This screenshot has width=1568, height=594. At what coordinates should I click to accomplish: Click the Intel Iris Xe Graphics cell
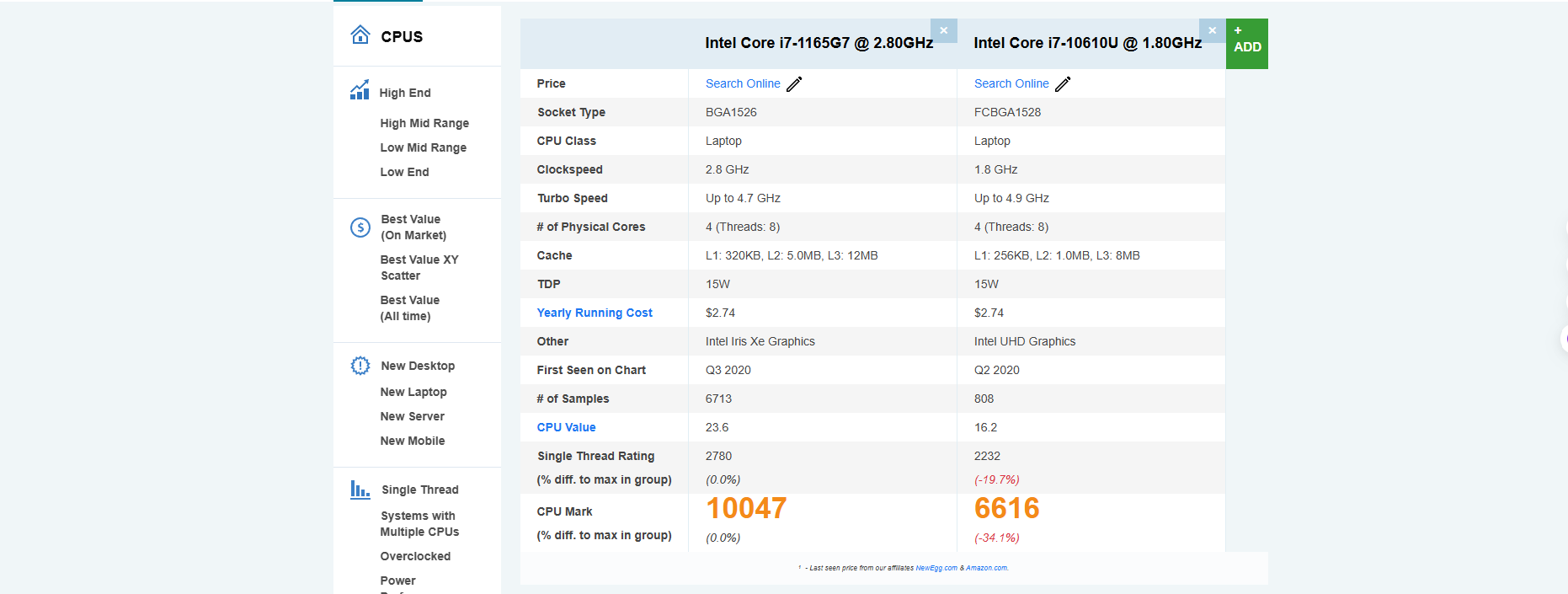tap(760, 341)
